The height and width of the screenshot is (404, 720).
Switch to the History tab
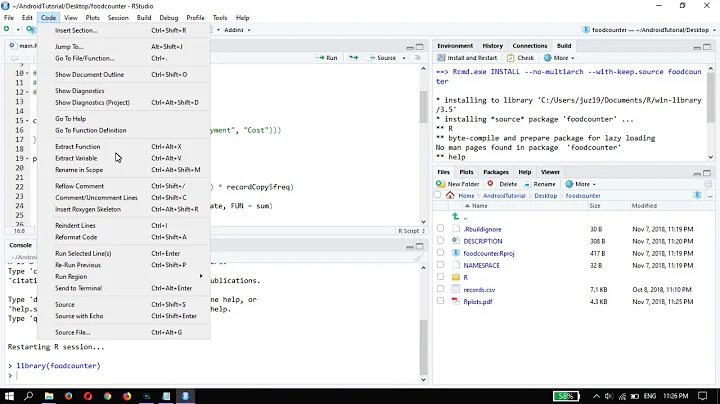[x=492, y=45]
